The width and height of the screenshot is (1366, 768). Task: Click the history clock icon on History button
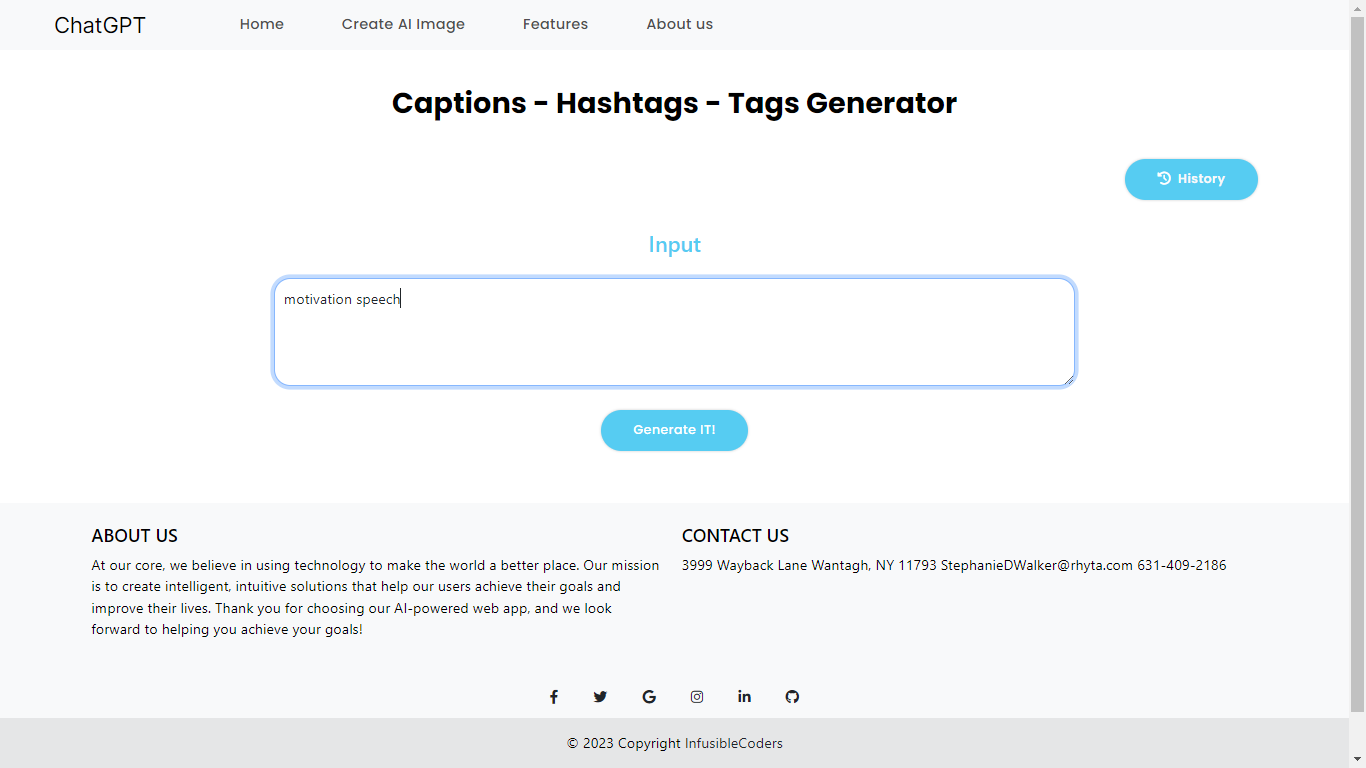click(1163, 178)
